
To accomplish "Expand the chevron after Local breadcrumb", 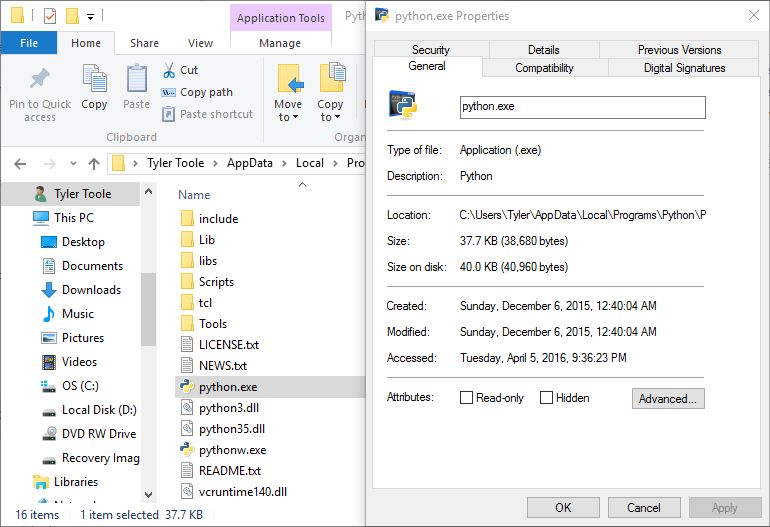I will tap(335, 164).
